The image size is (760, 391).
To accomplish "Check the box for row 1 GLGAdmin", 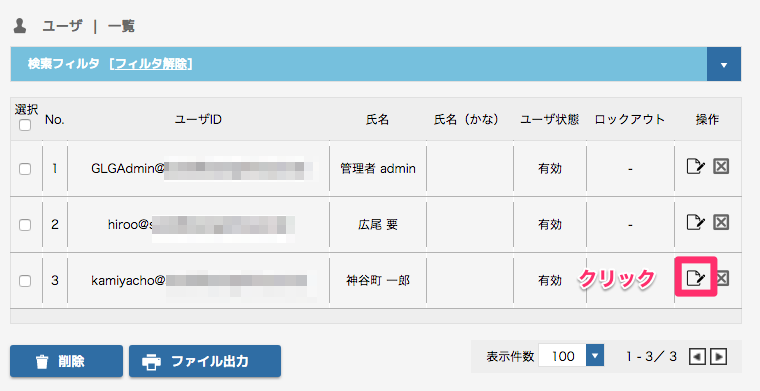I will 25,169.
